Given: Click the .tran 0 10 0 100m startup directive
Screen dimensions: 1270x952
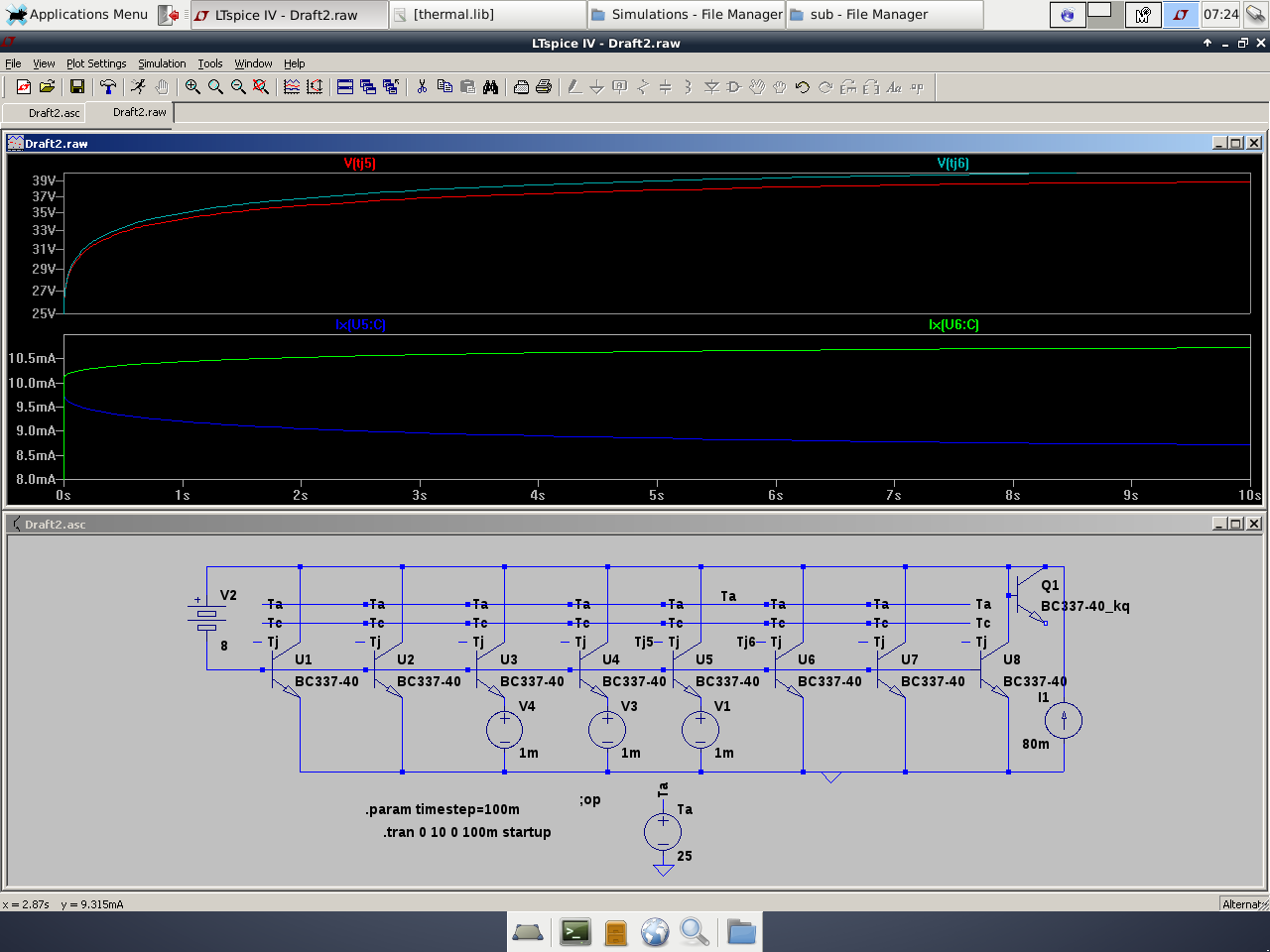Looking at the screenshot, I should [x=466, y=832].
